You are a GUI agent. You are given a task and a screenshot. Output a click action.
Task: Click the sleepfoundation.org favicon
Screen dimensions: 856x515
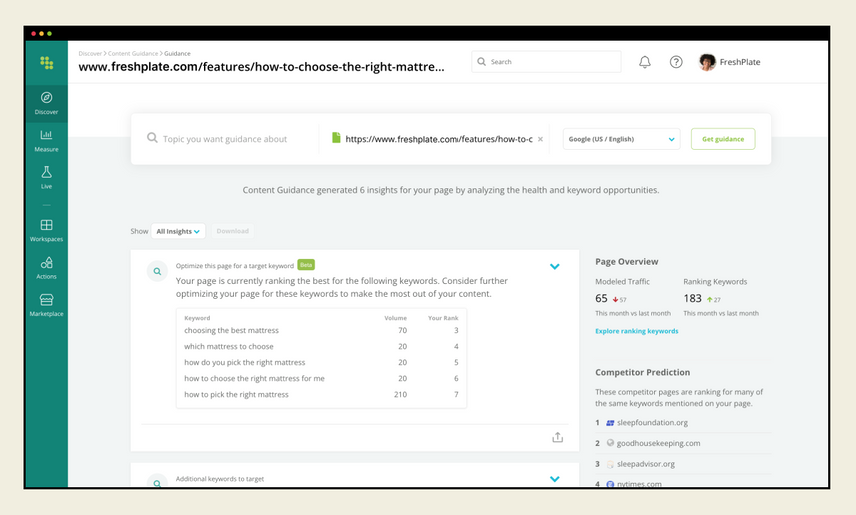click(610, 423)
